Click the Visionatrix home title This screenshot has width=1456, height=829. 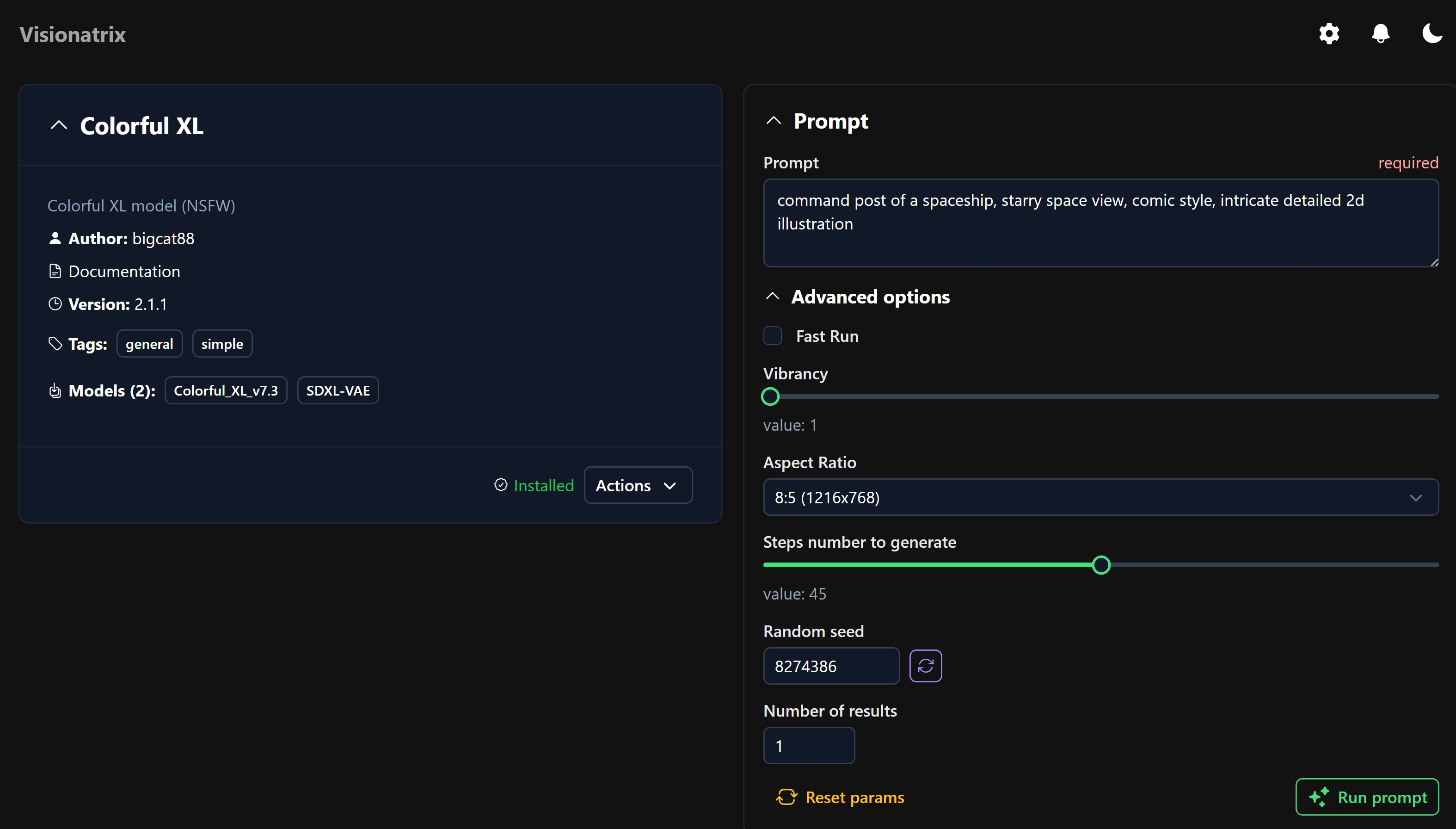[x=72, y=34]
